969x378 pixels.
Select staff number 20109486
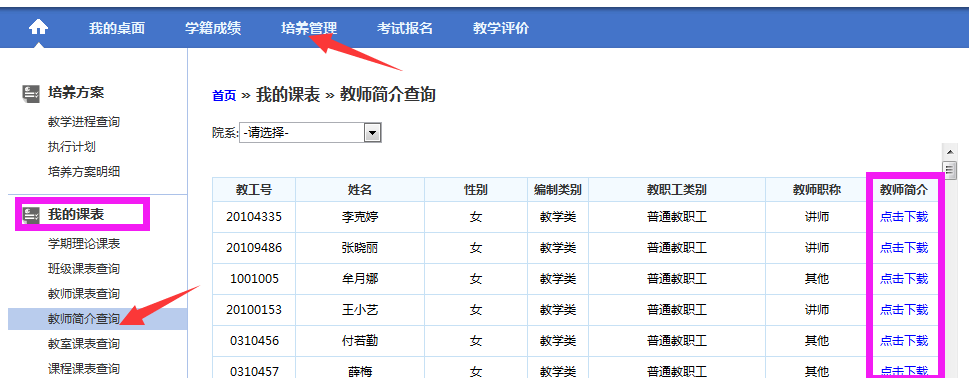pyautogui.click(x=254, y=248)
